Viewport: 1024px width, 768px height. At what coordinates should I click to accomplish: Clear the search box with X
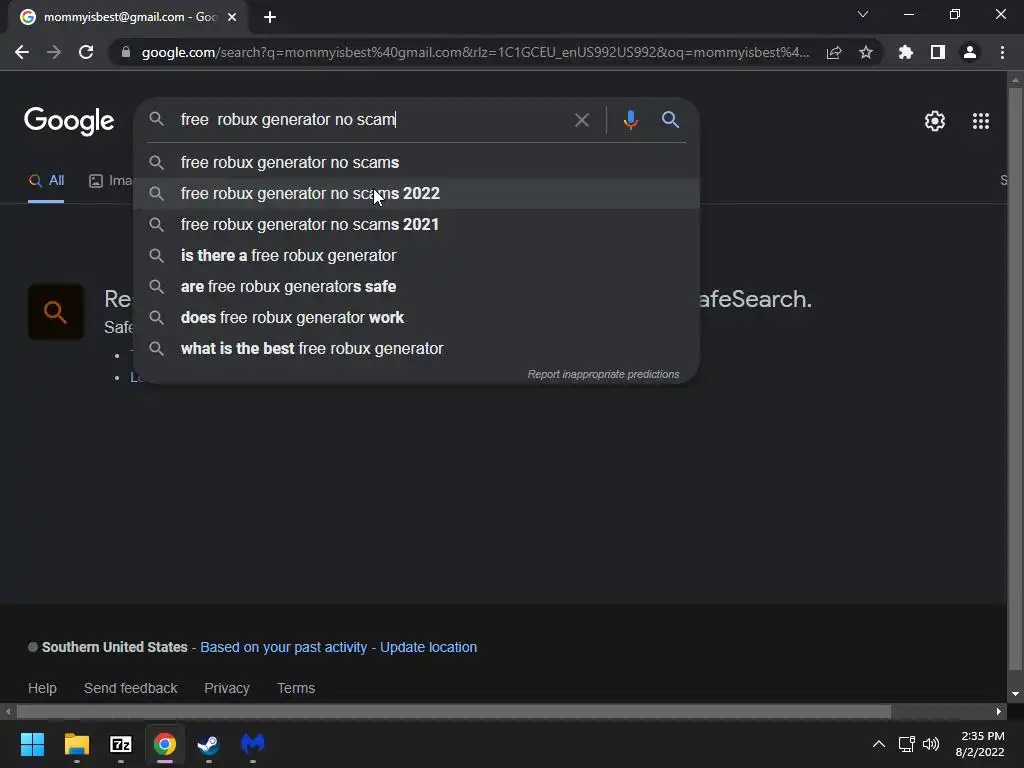[581, 120]
